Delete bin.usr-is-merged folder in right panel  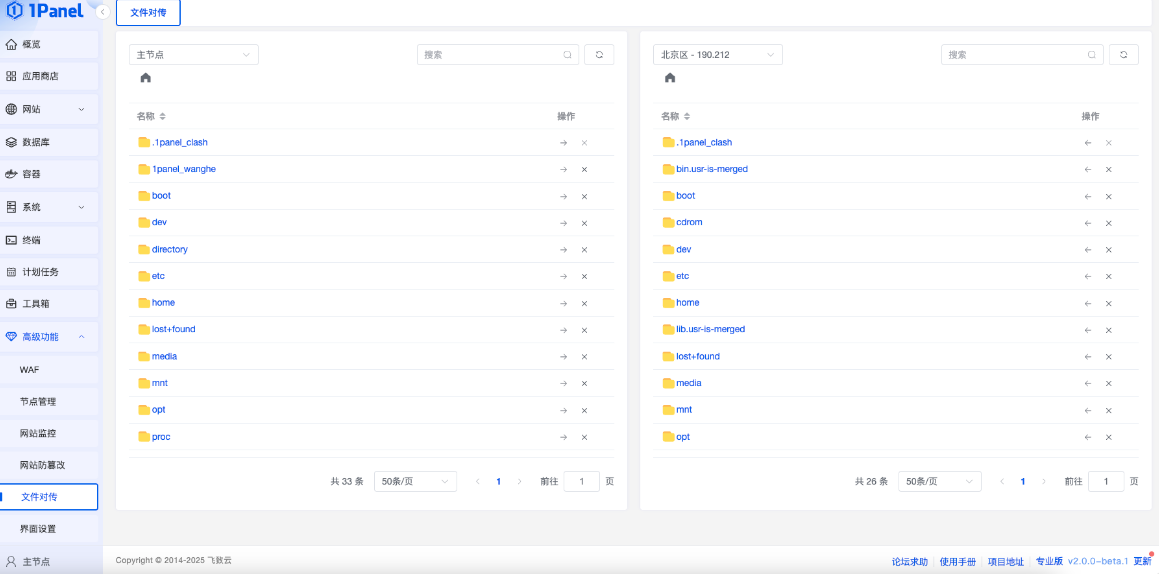pyautogui.click(x=1108, y=170)
